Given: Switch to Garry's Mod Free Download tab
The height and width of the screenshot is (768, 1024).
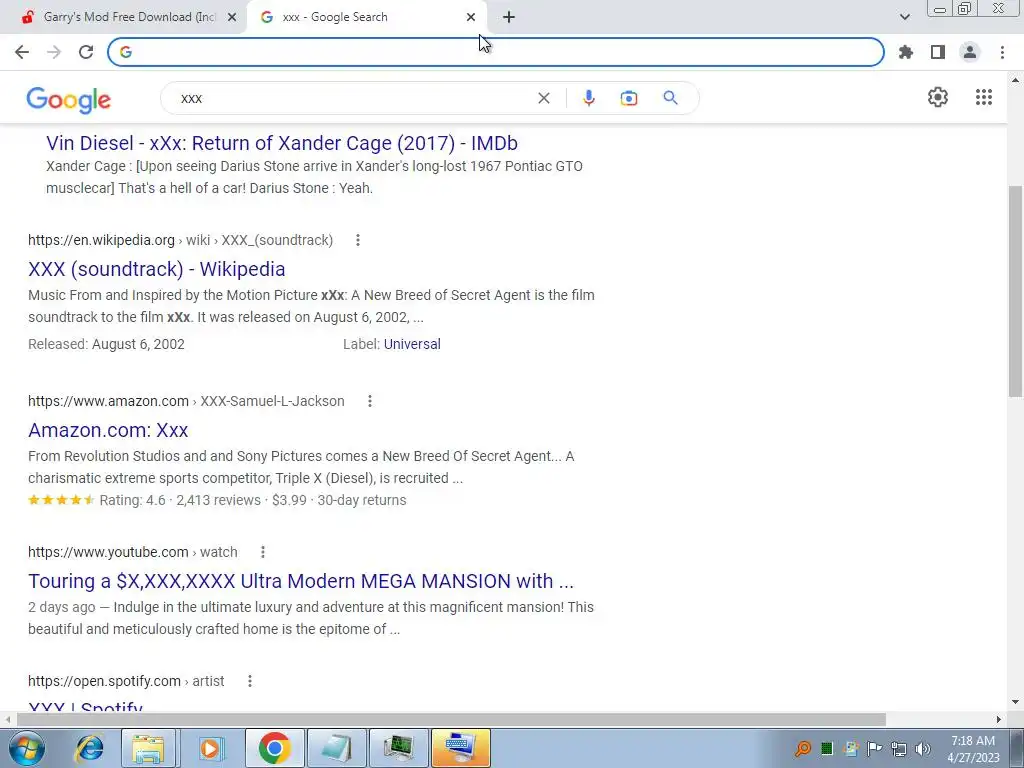Looking at the screenshot, I should click(123, 17).
